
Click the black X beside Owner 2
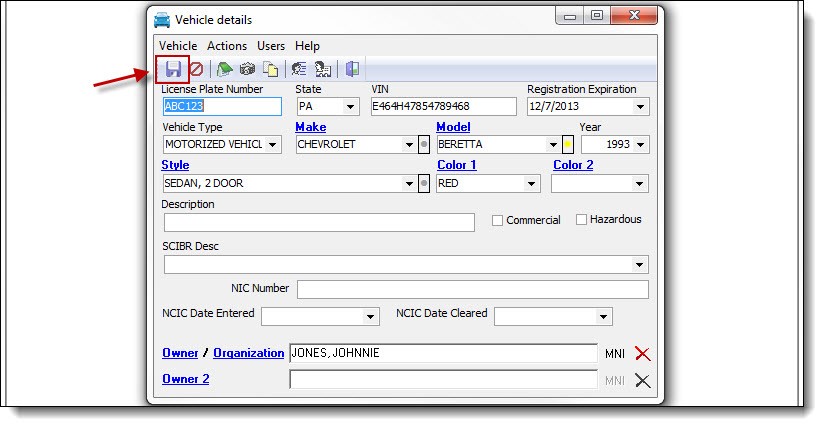point(642,380)
